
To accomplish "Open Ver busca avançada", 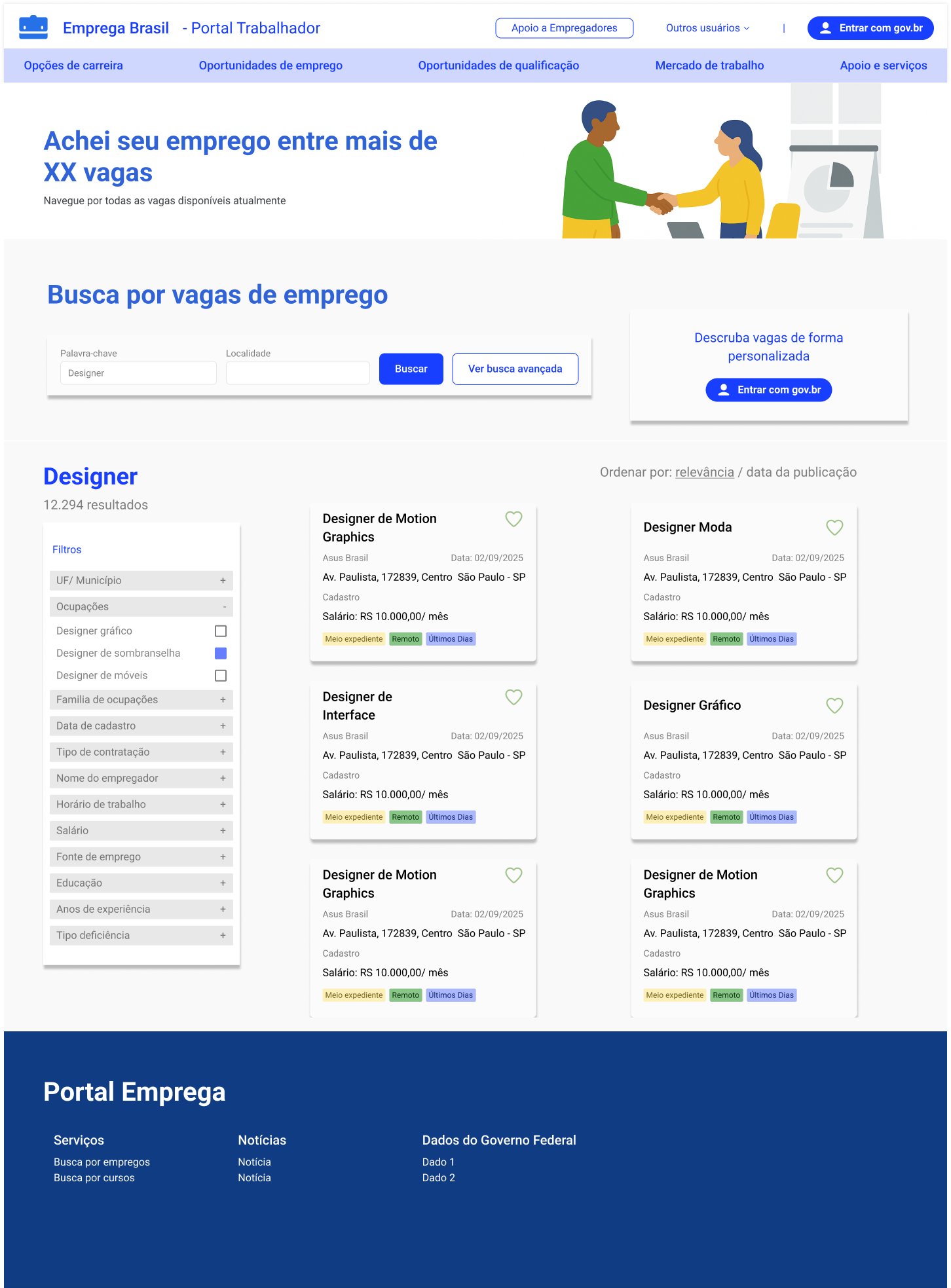I will tap(515, 369).
